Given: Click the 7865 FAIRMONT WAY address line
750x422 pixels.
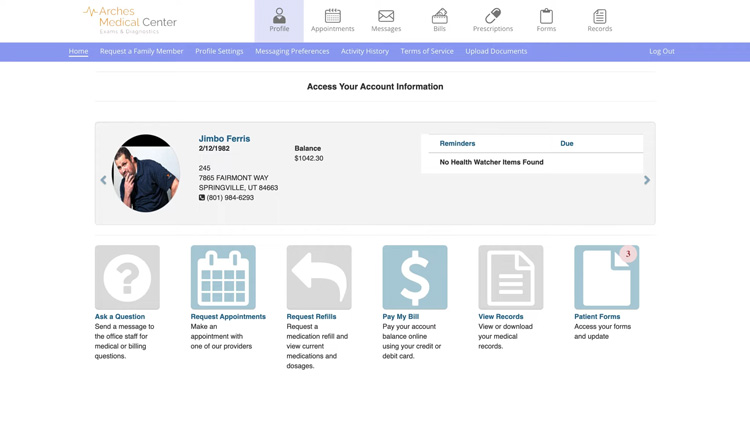Looking at the screenshot, I should tap(233, 178).
